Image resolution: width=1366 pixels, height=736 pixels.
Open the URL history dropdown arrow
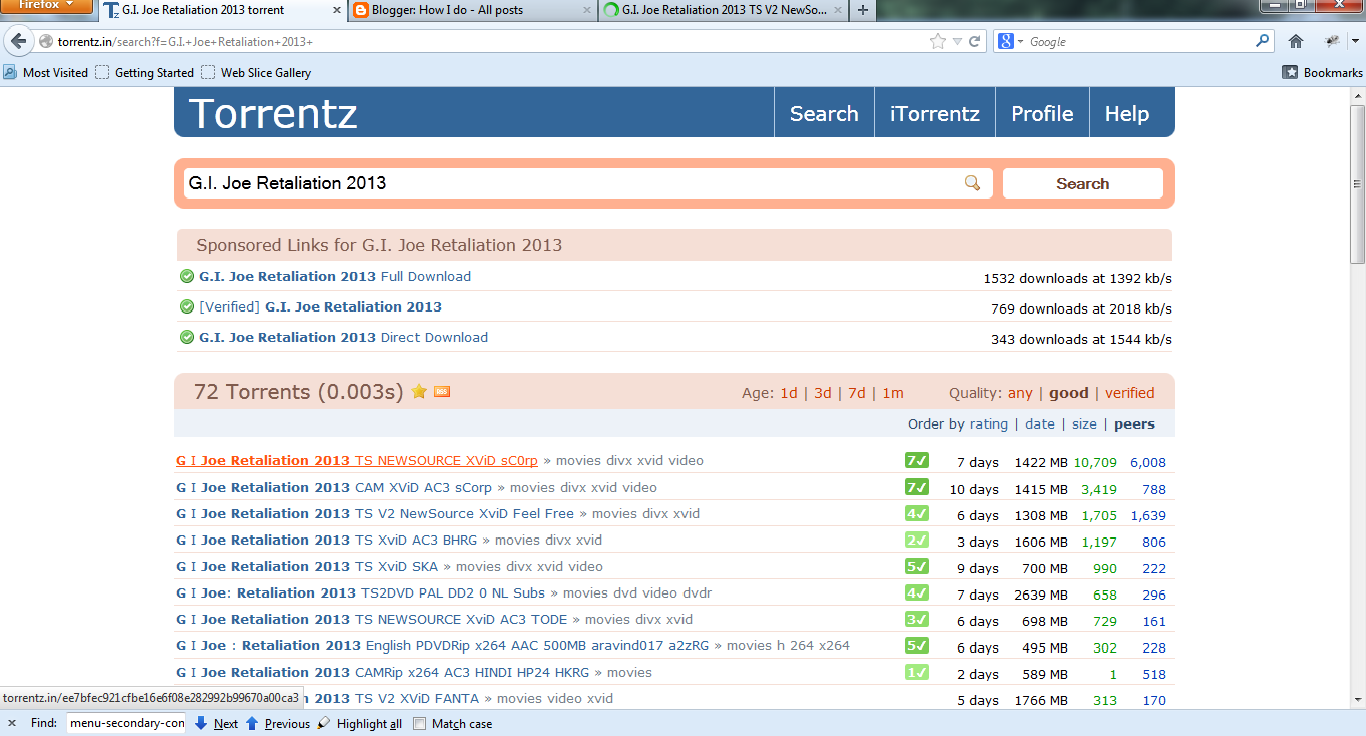click(x=958, y=42)
